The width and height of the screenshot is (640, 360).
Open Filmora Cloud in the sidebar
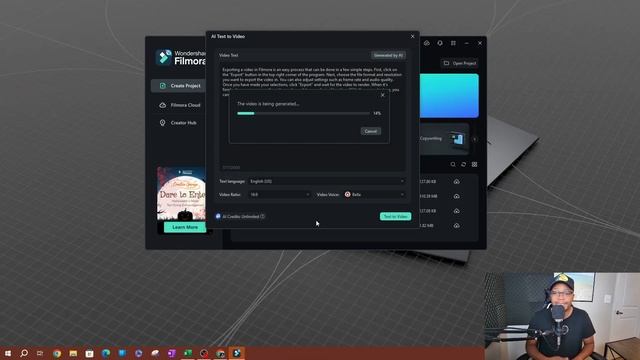pyautogui.click(x=179, y=105)
